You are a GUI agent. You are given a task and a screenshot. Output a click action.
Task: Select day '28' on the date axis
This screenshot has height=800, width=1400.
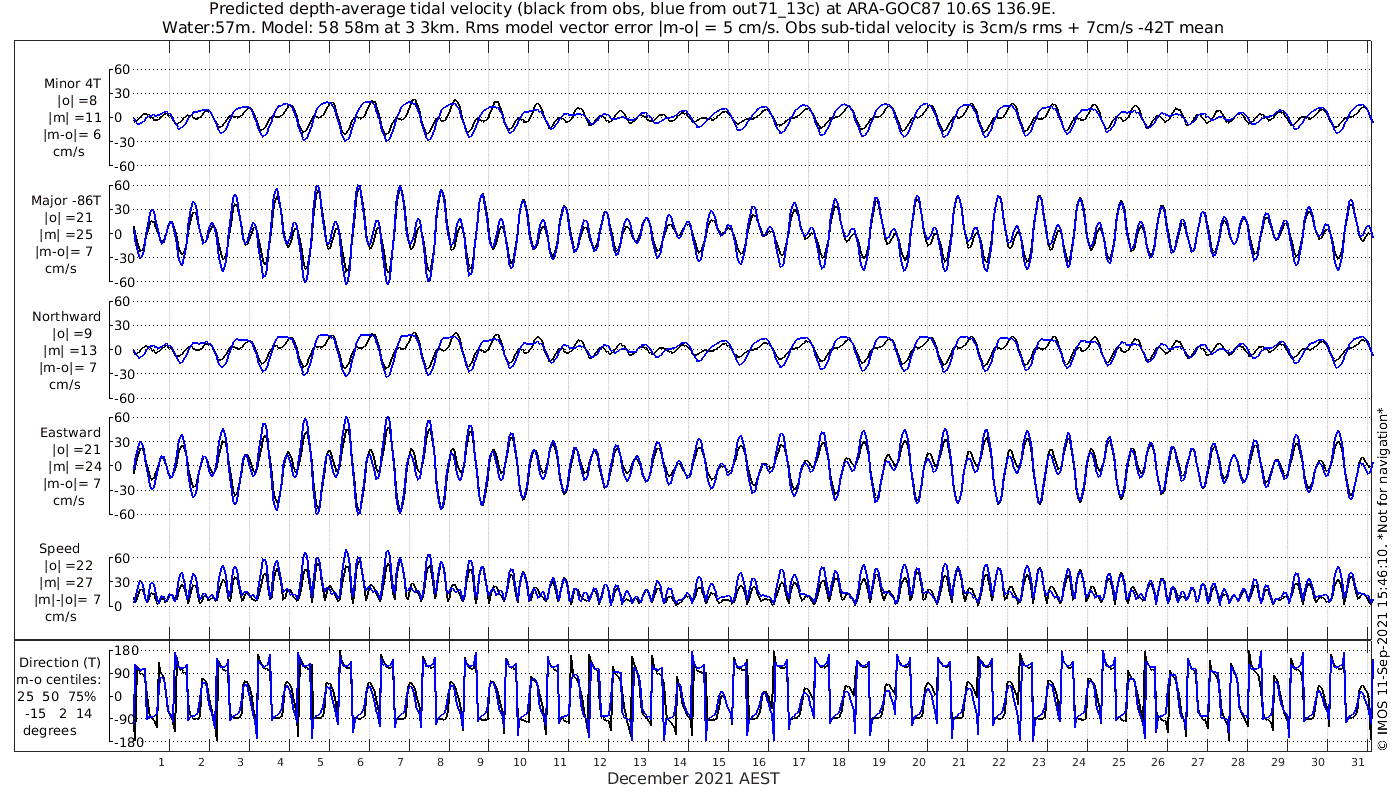(x=1238, y=762)
